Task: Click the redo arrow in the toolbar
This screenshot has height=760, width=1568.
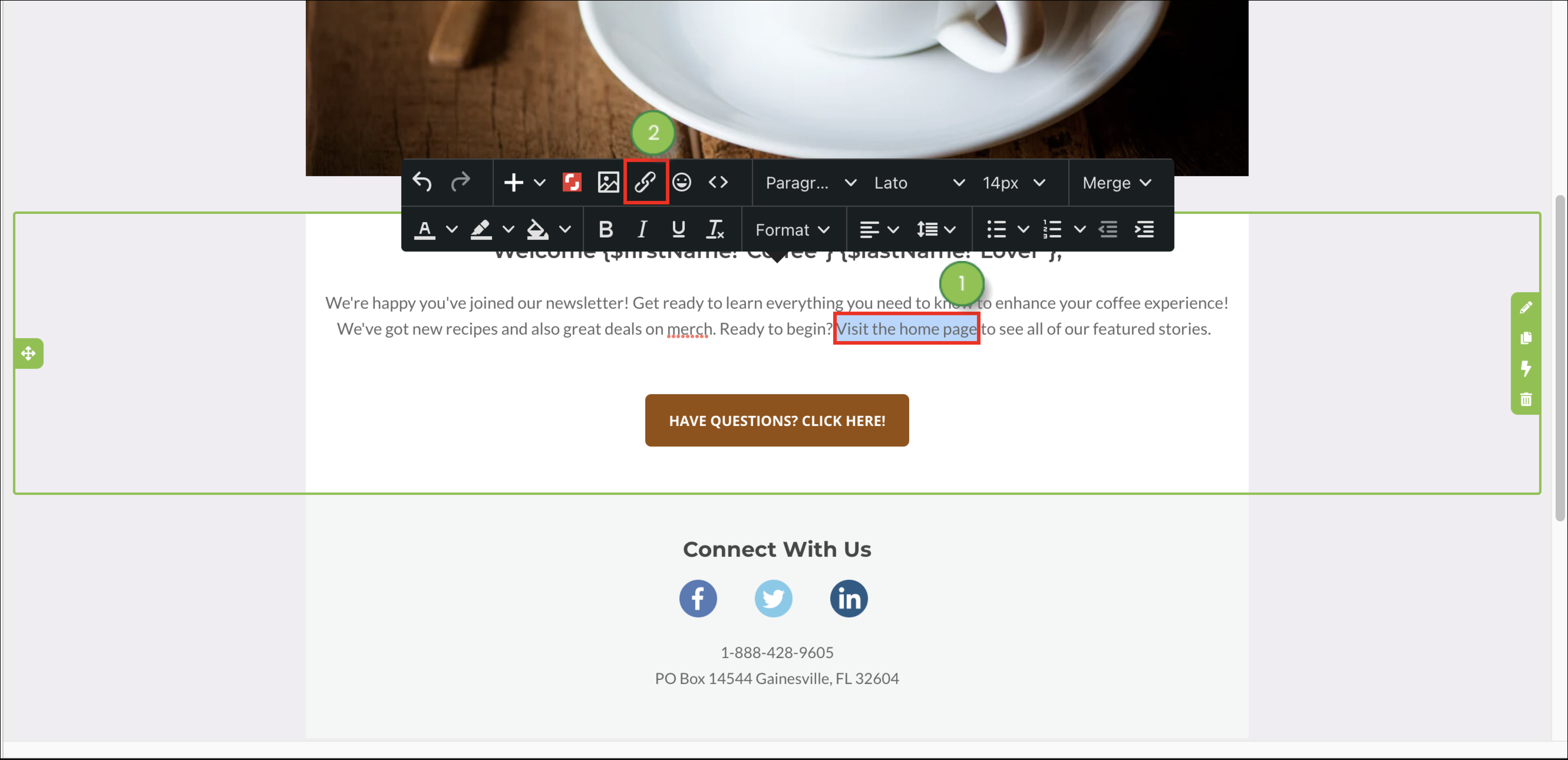Action: 460,182
